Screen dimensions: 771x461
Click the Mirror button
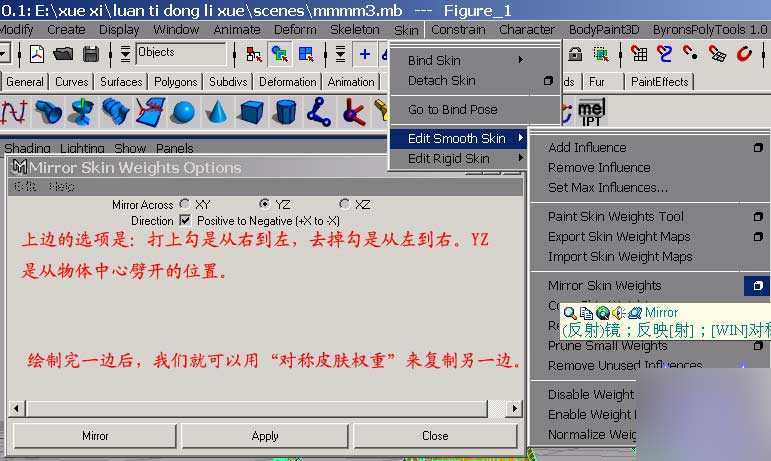(x=95, y=436)
